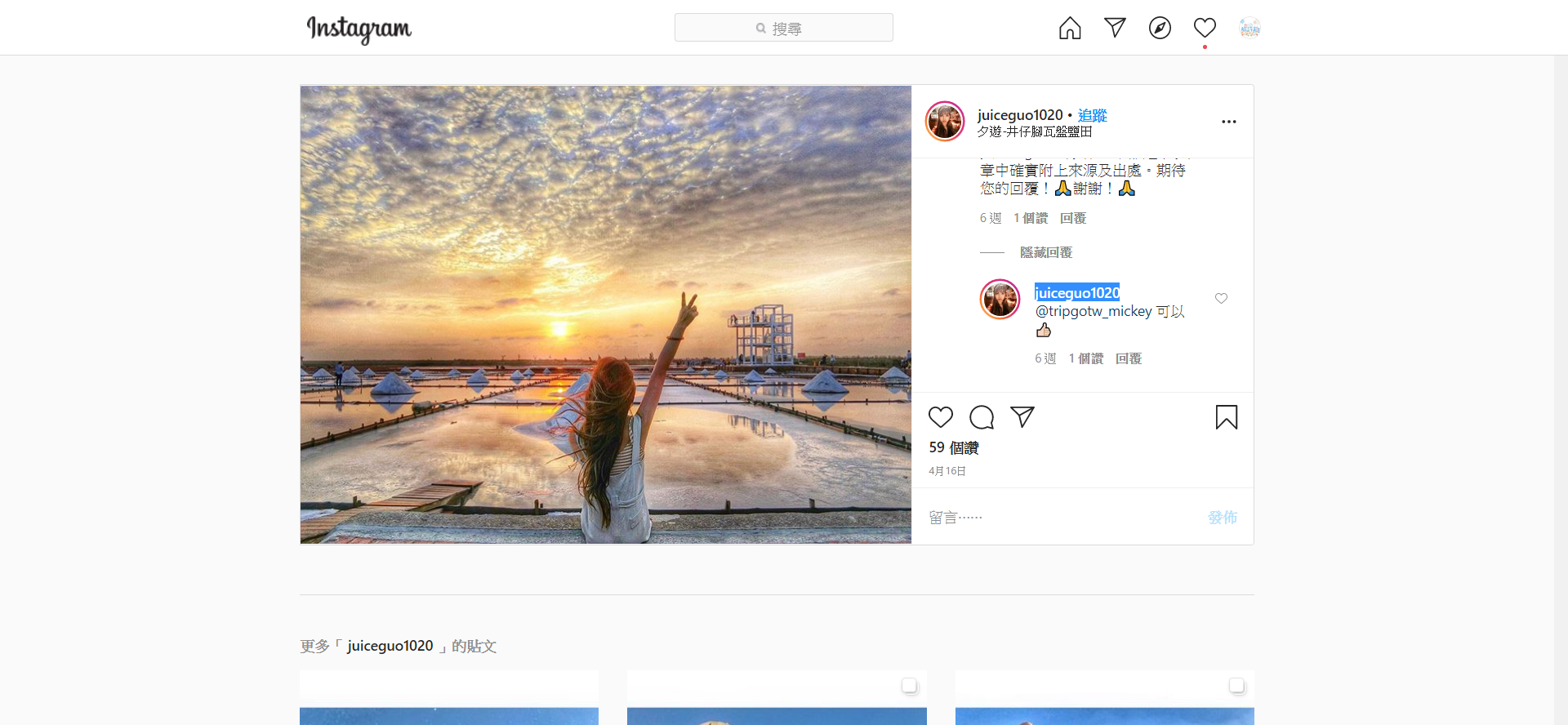
Task: Like the juiceguo1020 reply comment
Action: 1221,299
